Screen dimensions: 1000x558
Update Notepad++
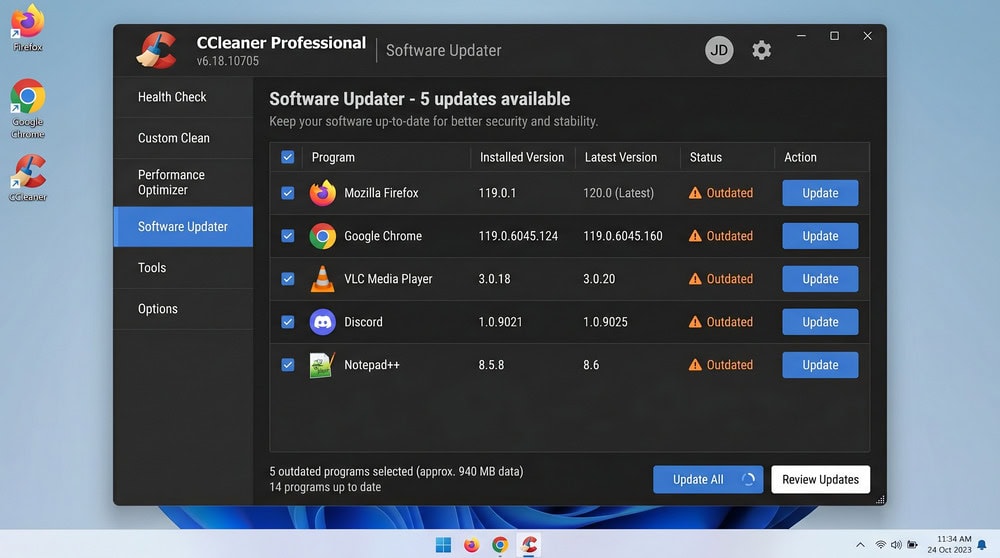pyautogui.click(x=820, y=365)
